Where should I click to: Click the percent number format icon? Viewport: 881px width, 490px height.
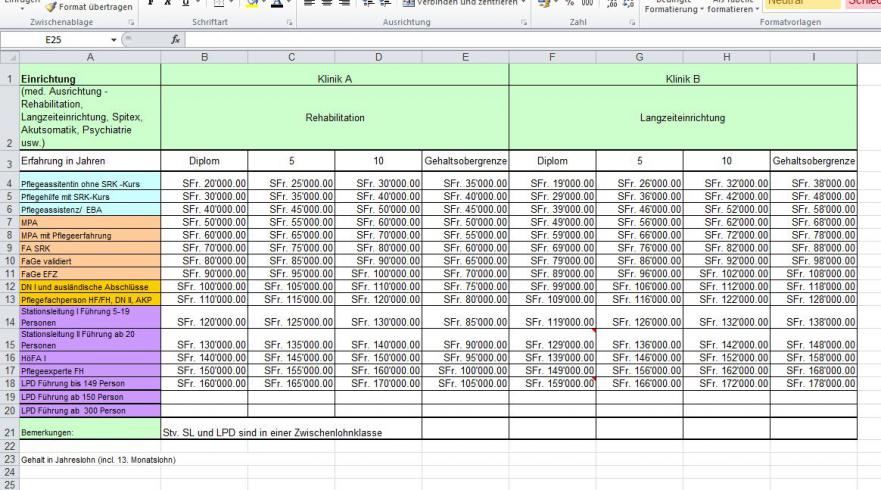click(x=570, y=3)
